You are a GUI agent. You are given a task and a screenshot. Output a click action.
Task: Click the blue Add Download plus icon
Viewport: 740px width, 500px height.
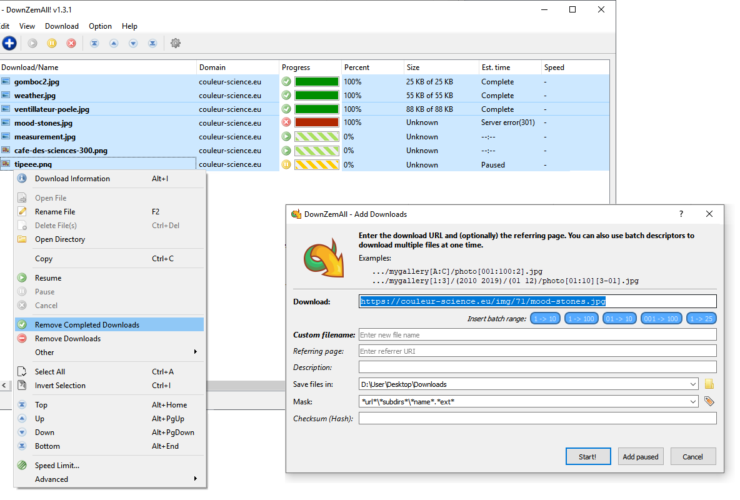[10, 43]
